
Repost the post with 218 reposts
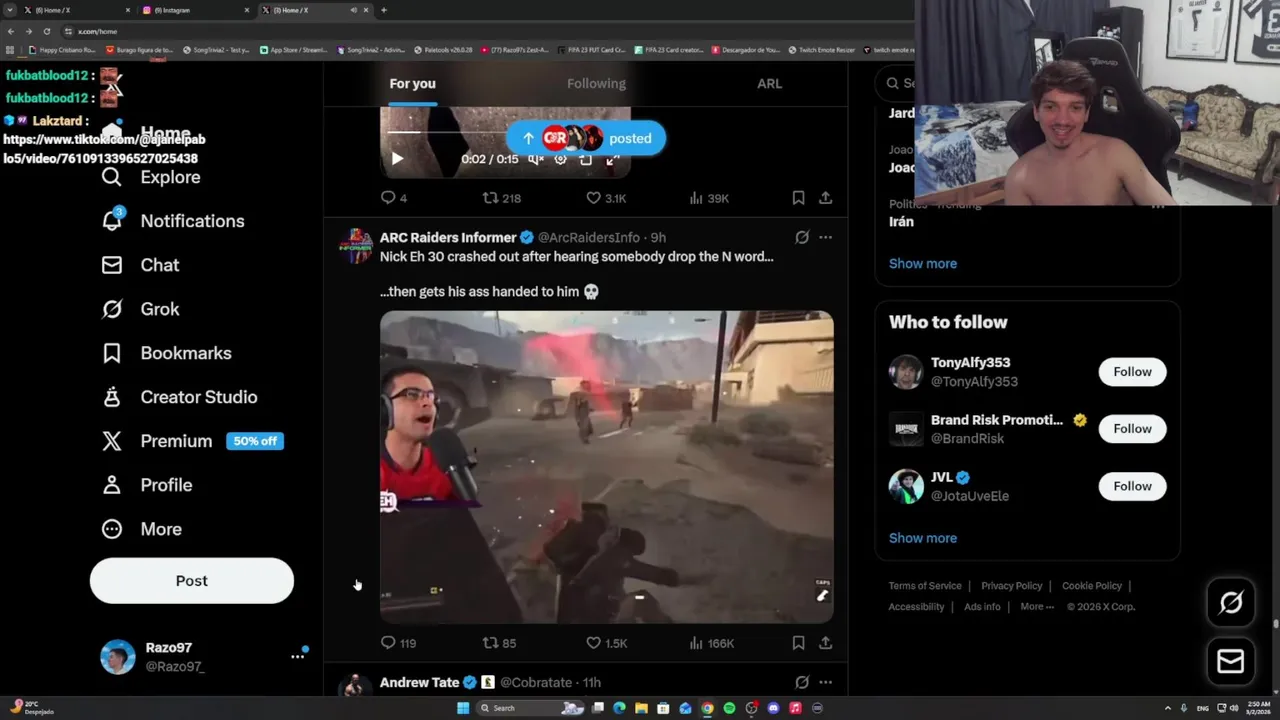coord(502,198)
